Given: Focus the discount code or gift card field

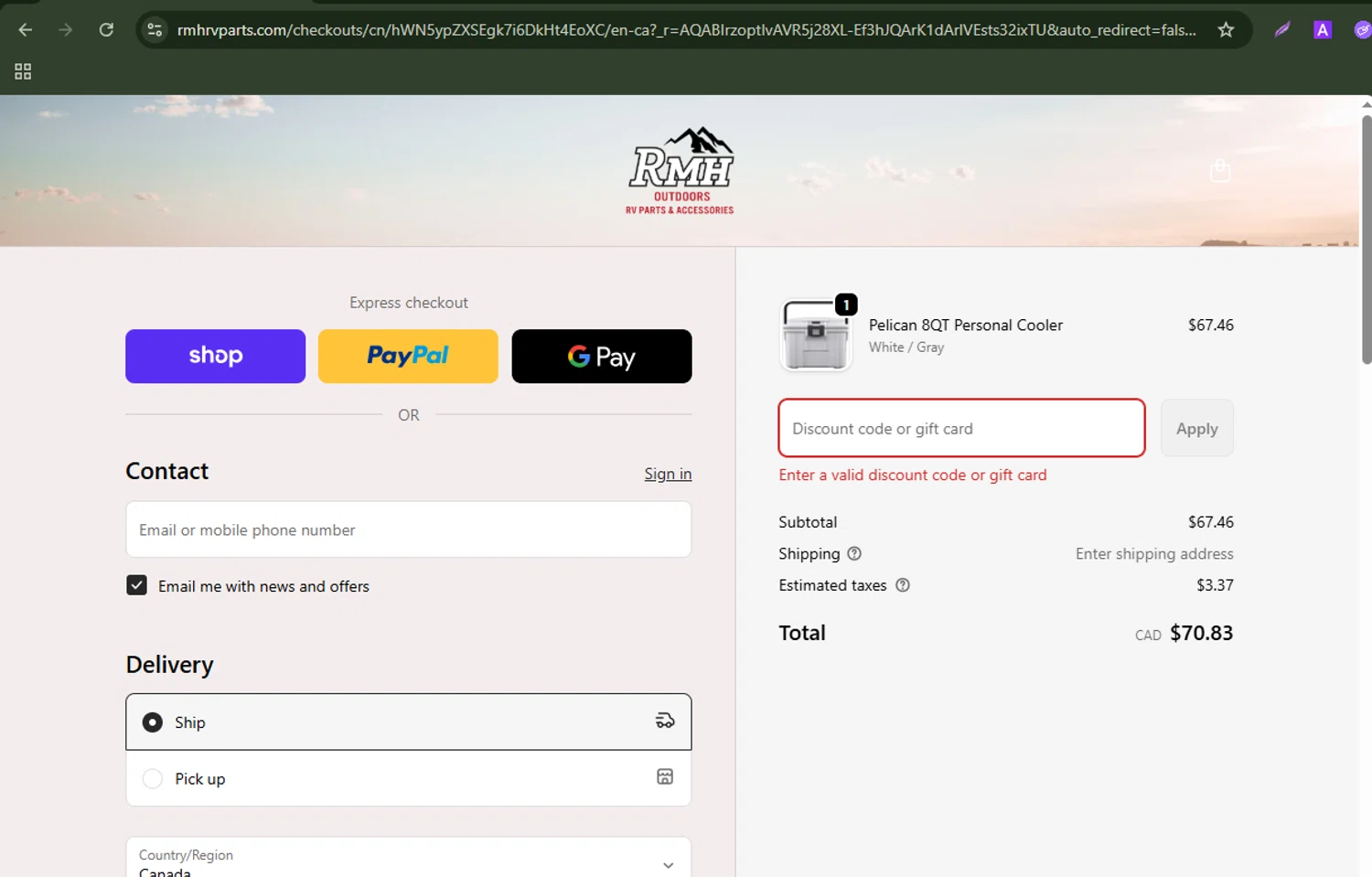Looking at the screenshot, I should [961, 428].
